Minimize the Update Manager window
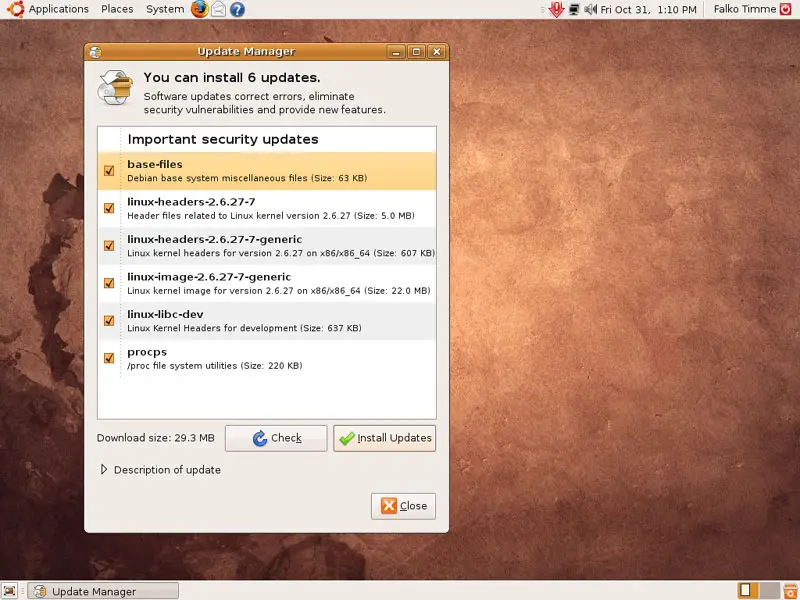This screenshot has height=600, width=800. pos(396,52)
